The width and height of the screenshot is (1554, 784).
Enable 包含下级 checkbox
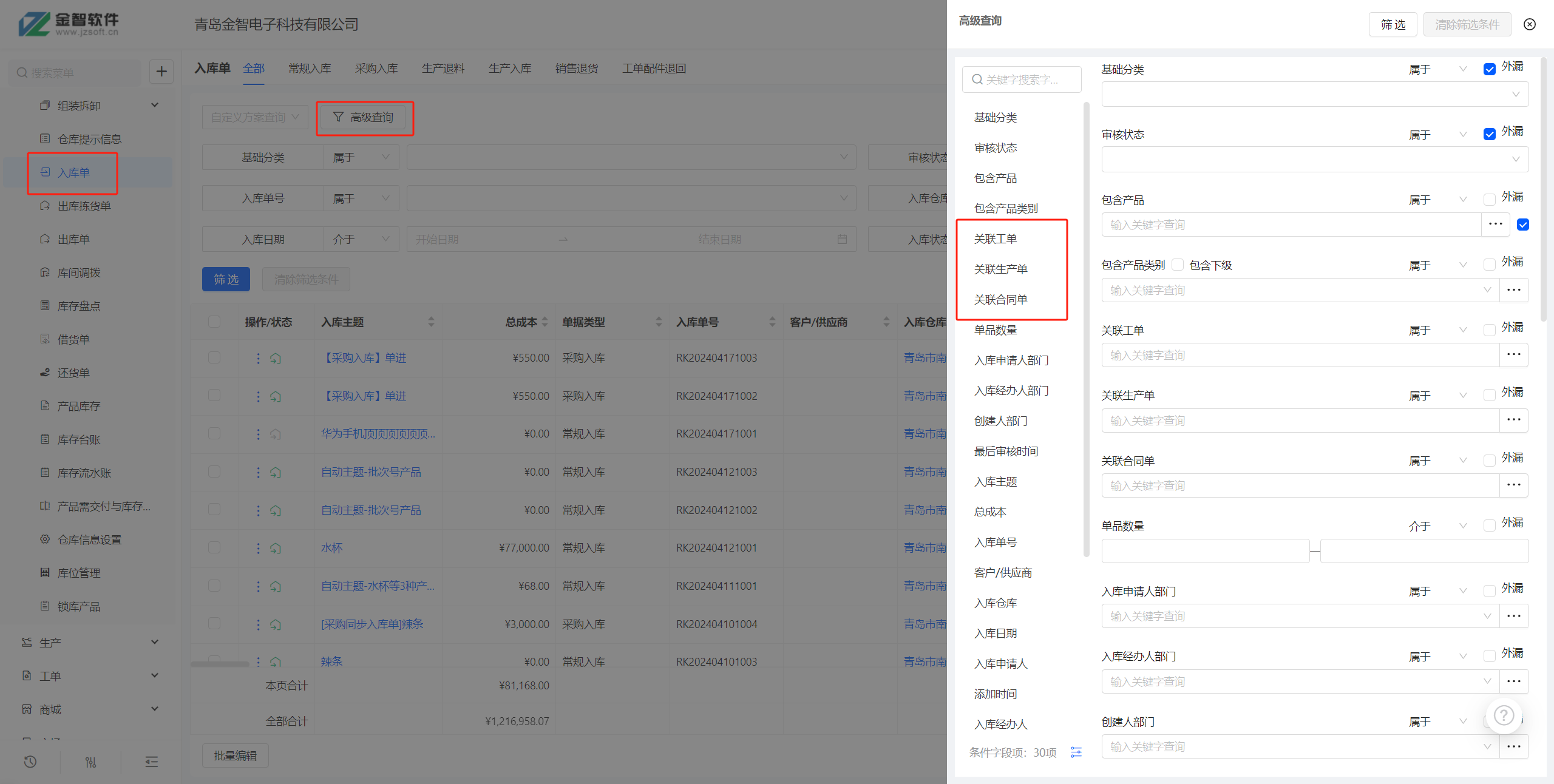pos(1178,265)
